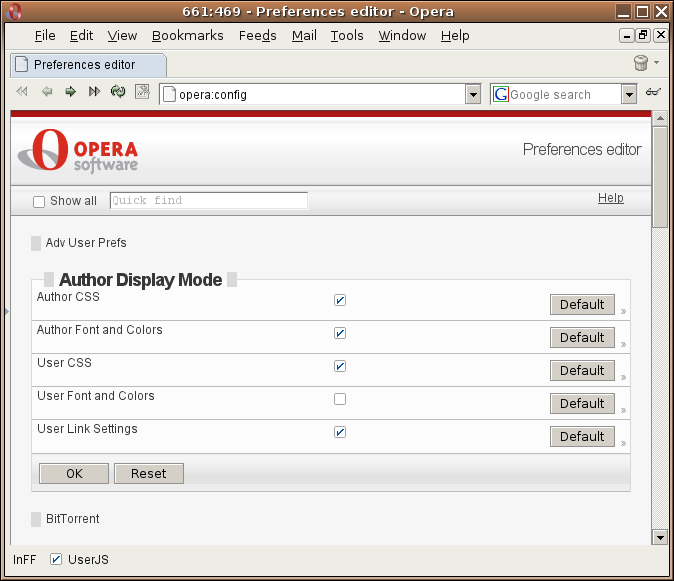This screenshot has height=581, width=674.
Task: Open the Mail menu
Action: click(x=304, y=36)
